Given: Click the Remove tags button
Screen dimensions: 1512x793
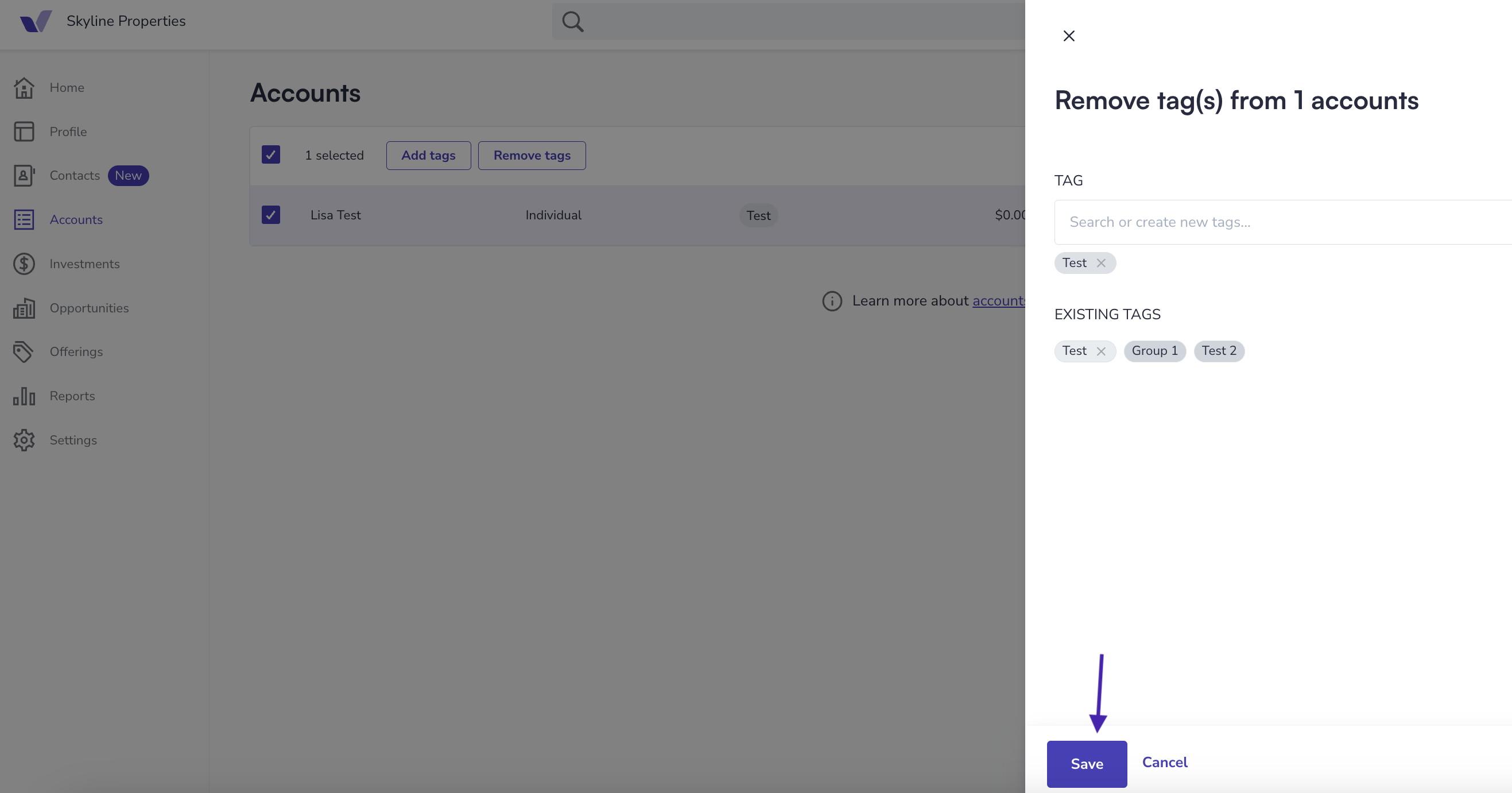Looking at the screenshot, I should pos(532,156).
